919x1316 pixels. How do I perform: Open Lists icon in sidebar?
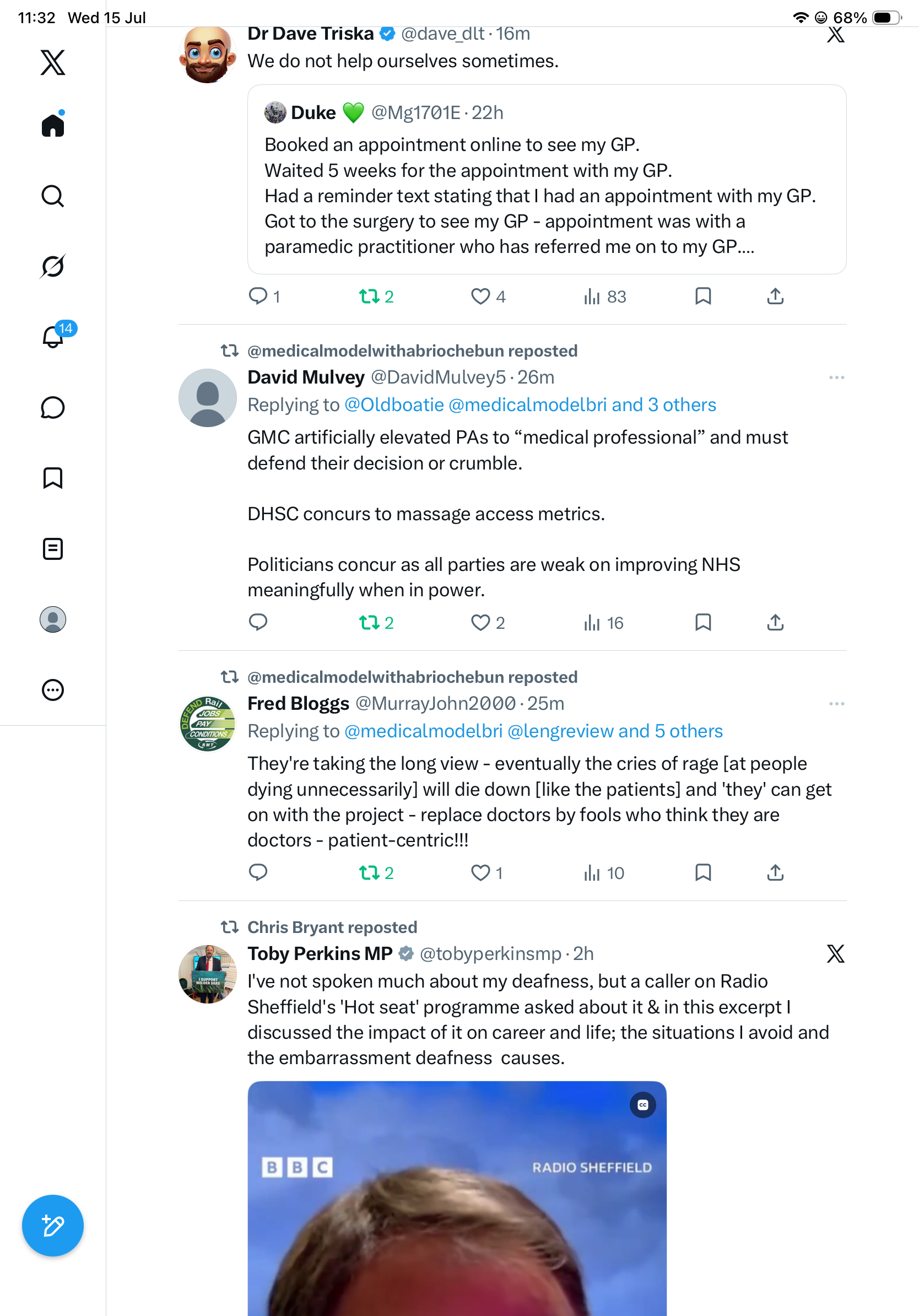[x=53, y=548]
